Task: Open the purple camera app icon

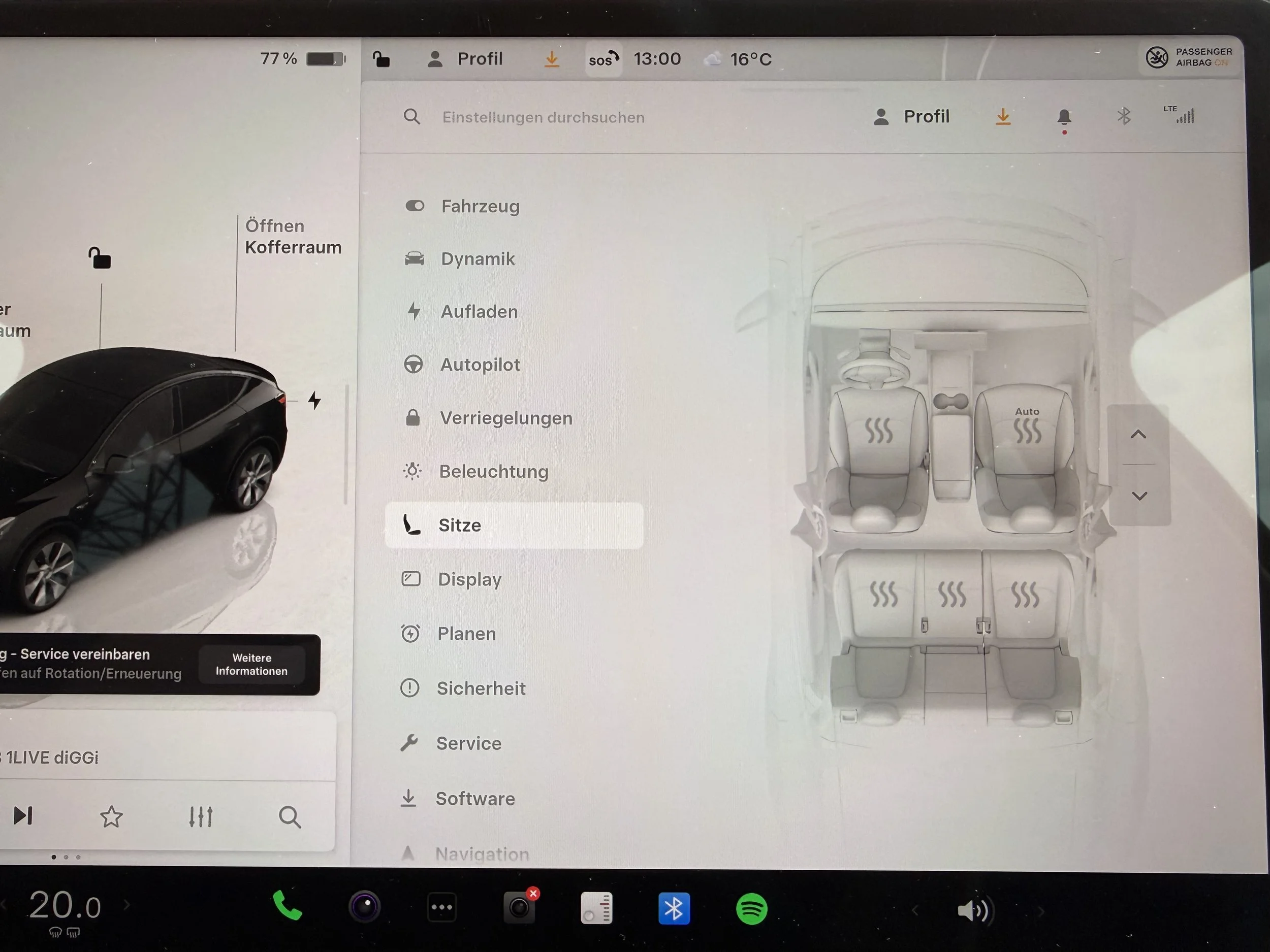Action: point(365,907)
